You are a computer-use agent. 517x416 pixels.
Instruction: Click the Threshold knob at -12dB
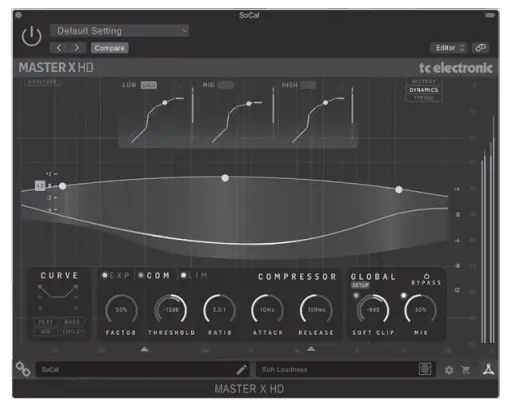click(x=171, y=310)
